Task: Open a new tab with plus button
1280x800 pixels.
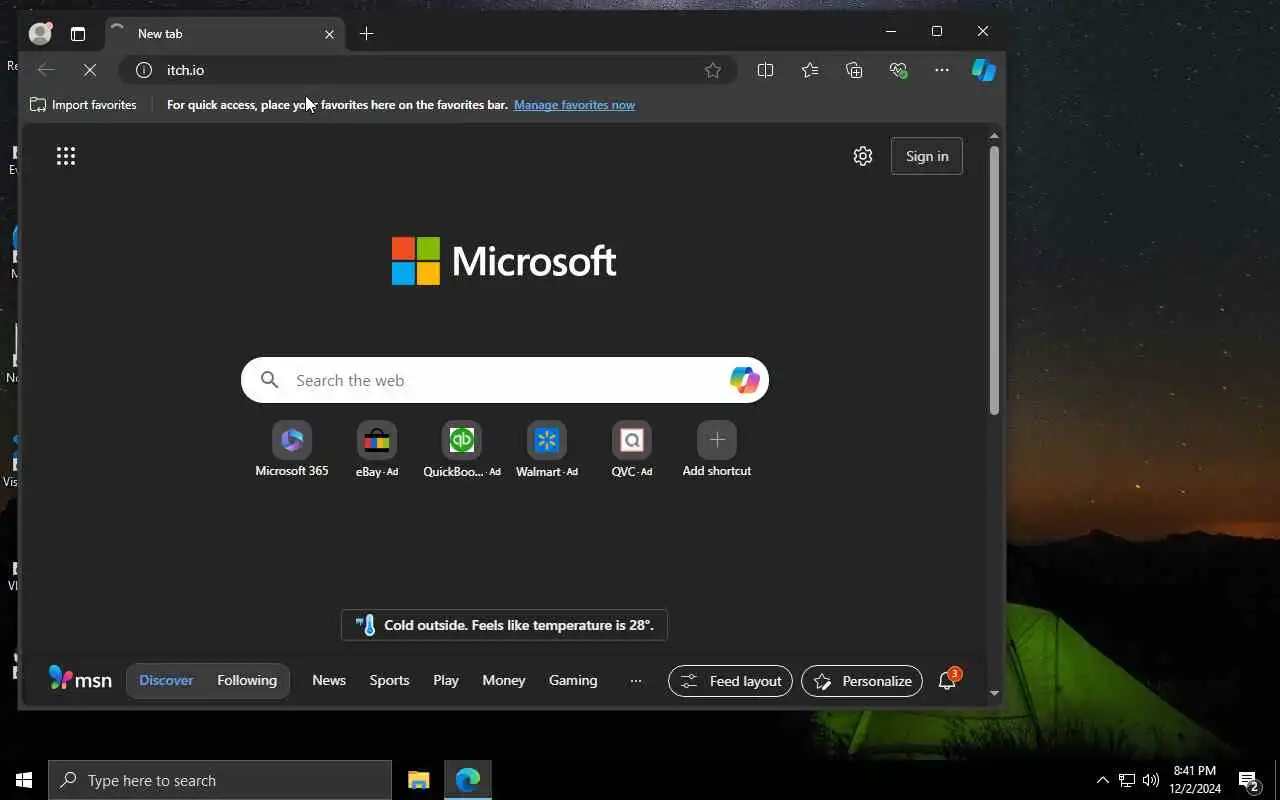Action: (367, 34)
